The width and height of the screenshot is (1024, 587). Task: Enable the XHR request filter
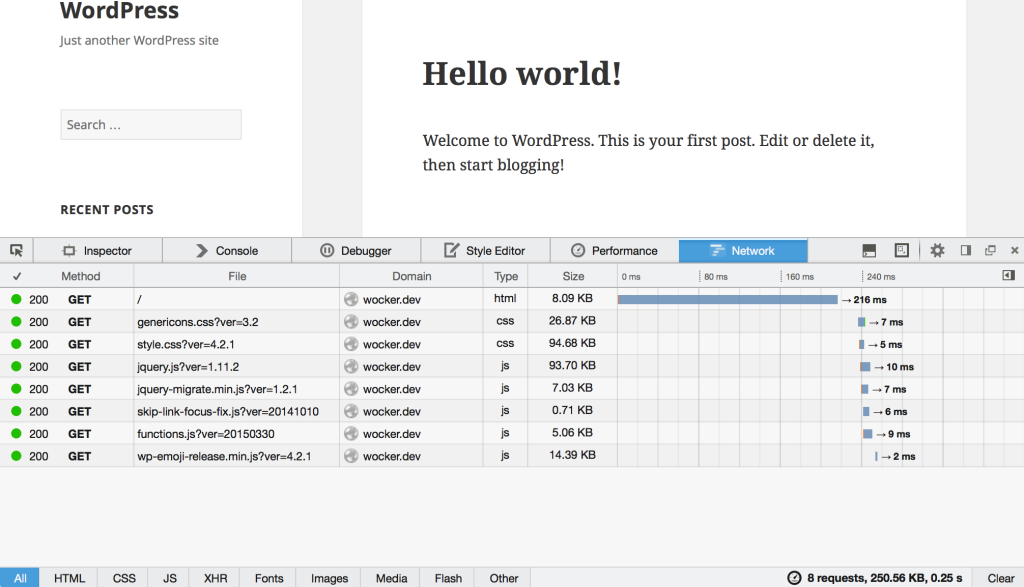pyautogui.click(x=215, y=578)
